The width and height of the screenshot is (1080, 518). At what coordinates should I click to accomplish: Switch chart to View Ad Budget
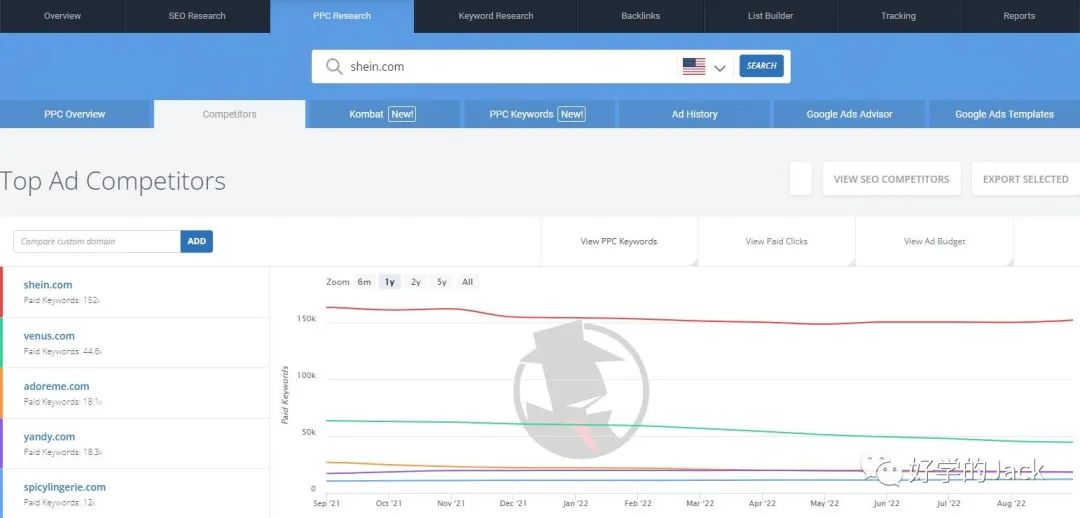[x=934, y=241]
